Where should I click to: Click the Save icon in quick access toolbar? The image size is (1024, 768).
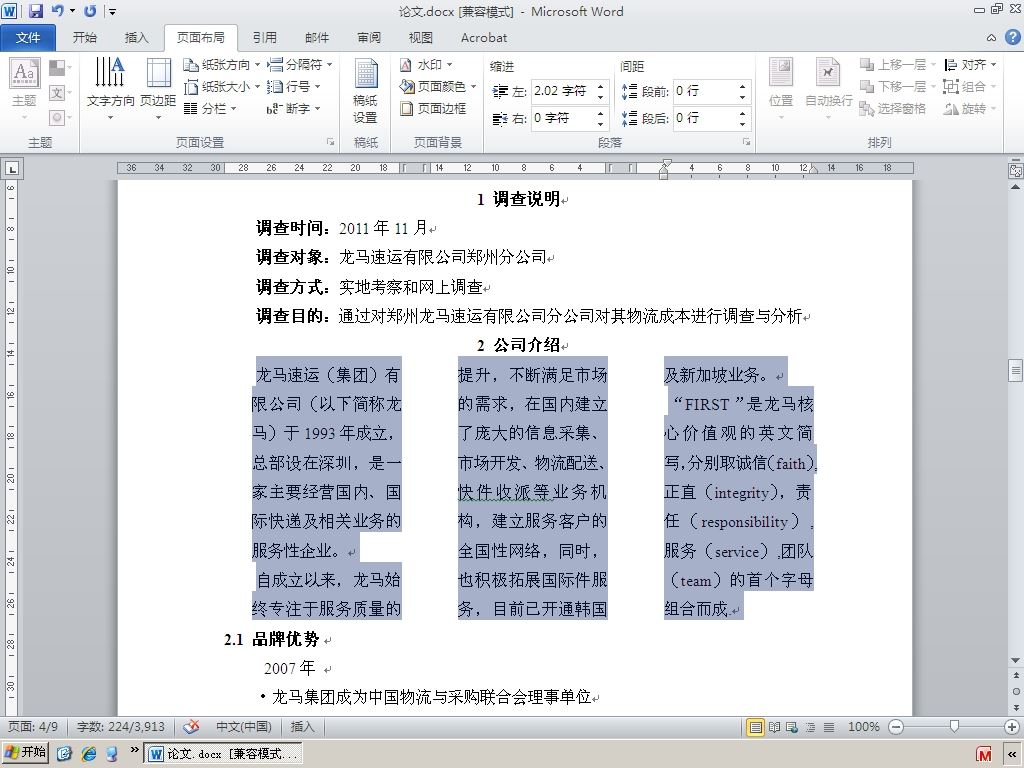point(35,10)
